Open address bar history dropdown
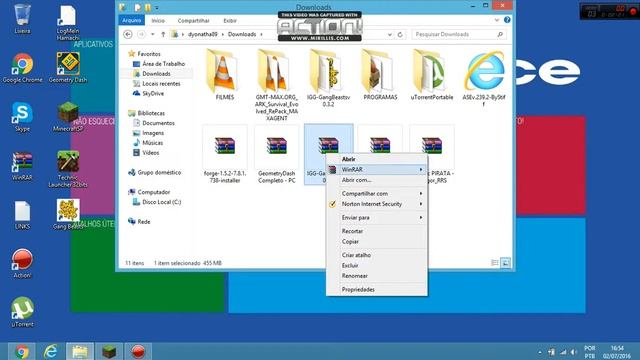This screenshot has width=640, height=360. (x=390, y=35)
